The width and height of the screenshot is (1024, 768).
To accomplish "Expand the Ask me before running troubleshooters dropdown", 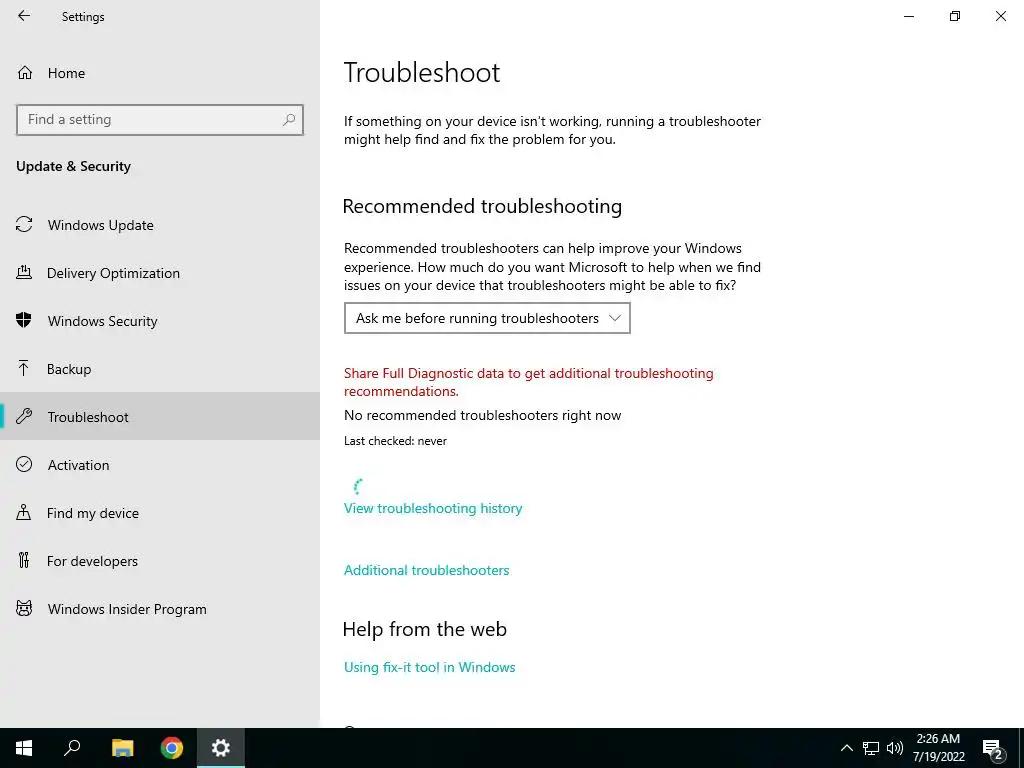I will click(x=487, y=318).
